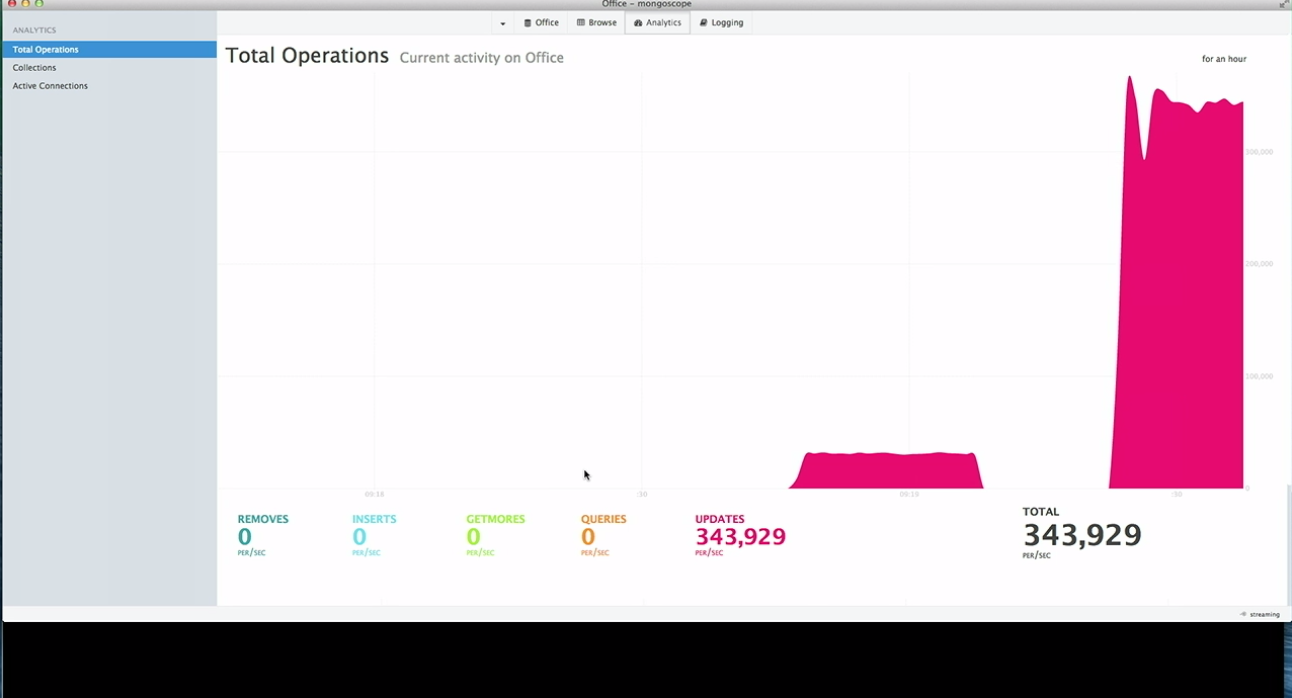Click the Total 343,929 counter
The image size is (1292, 698).
pyautogui.click(x=1082, y=533)
